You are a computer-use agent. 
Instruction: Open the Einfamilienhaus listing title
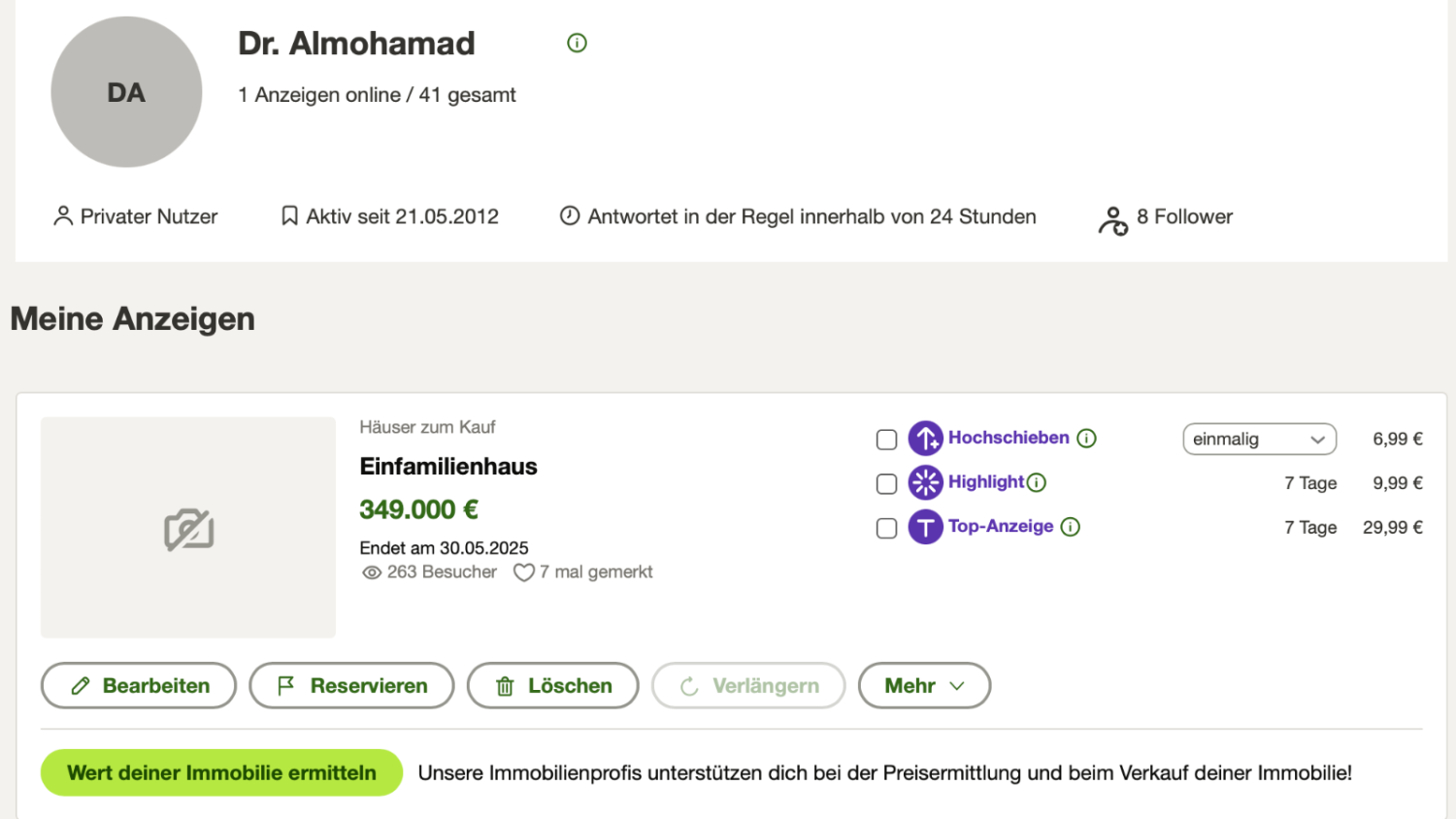point(448,467)
